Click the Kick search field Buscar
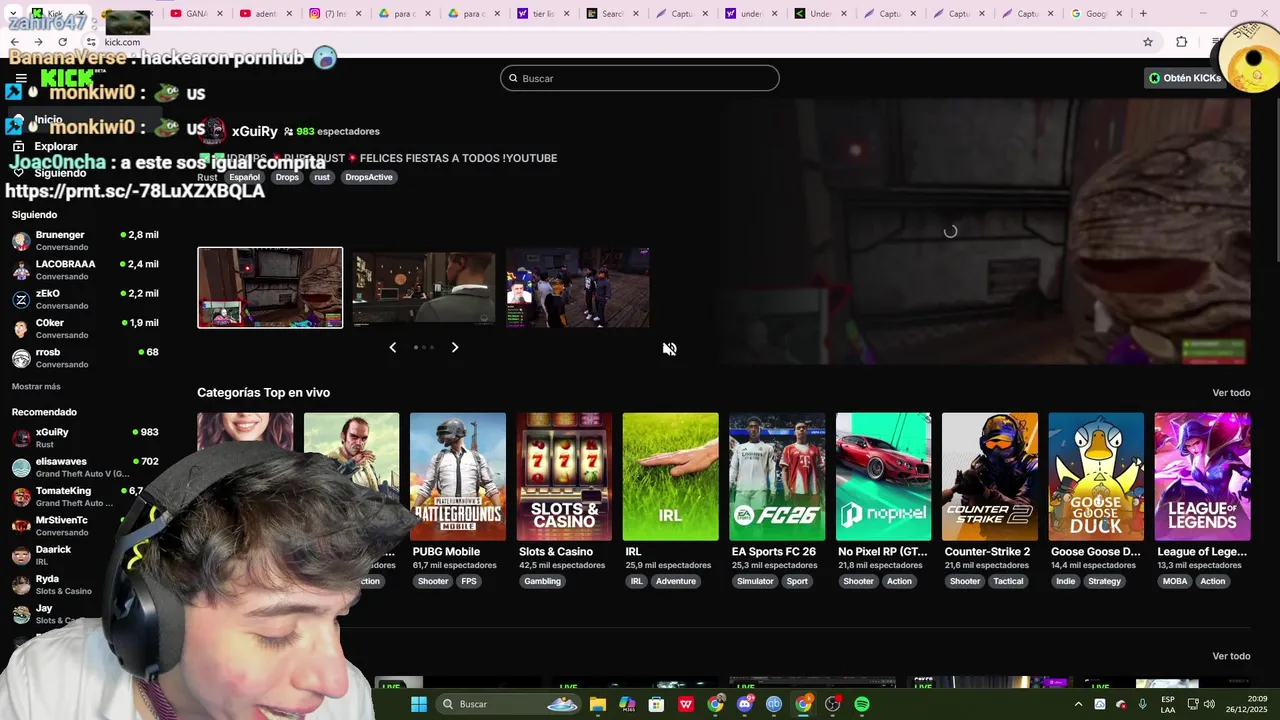 click(x=640, y=78)
